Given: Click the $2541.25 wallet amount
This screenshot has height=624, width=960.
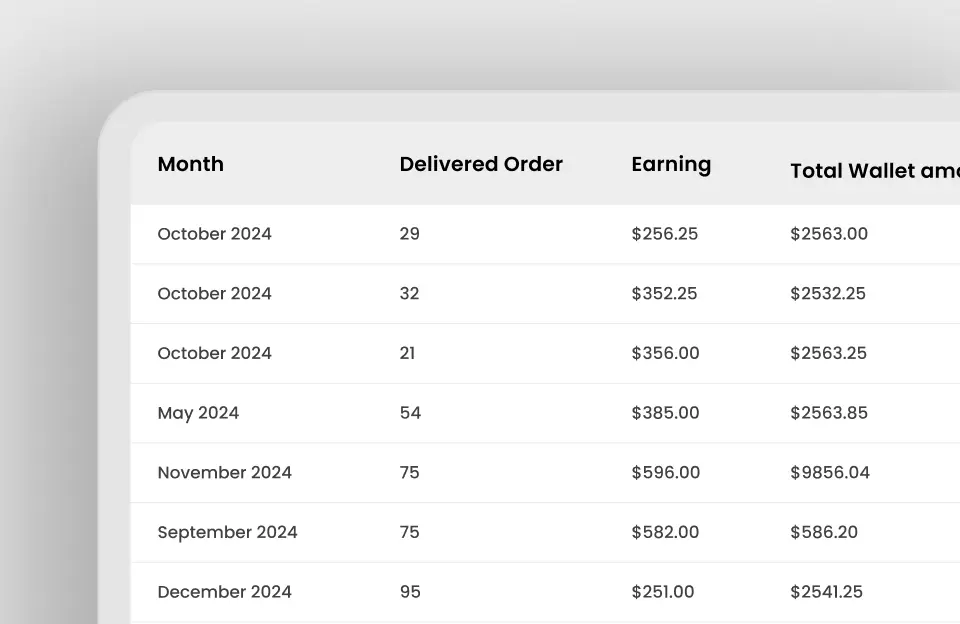Looking at the screenshot, I should tap(826, 592).
